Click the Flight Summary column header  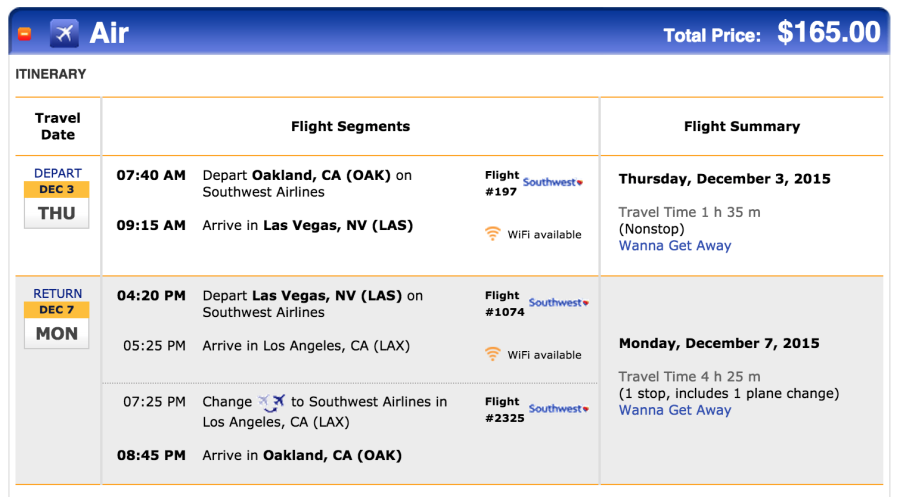742,126
